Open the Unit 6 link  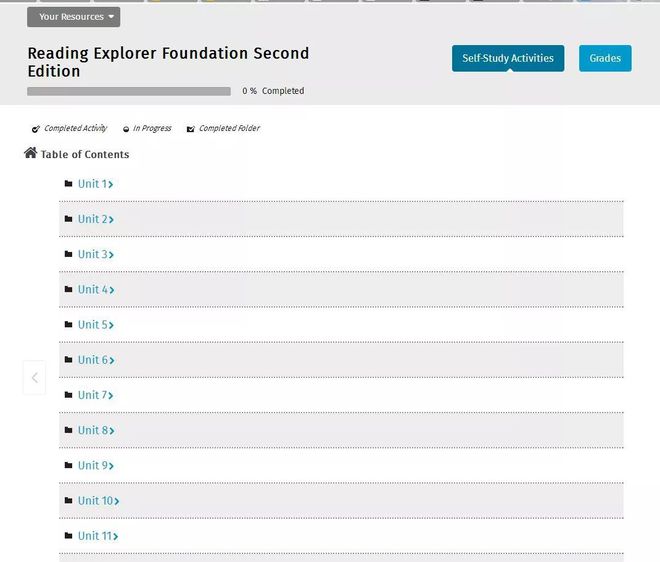(x=93, y=360)
